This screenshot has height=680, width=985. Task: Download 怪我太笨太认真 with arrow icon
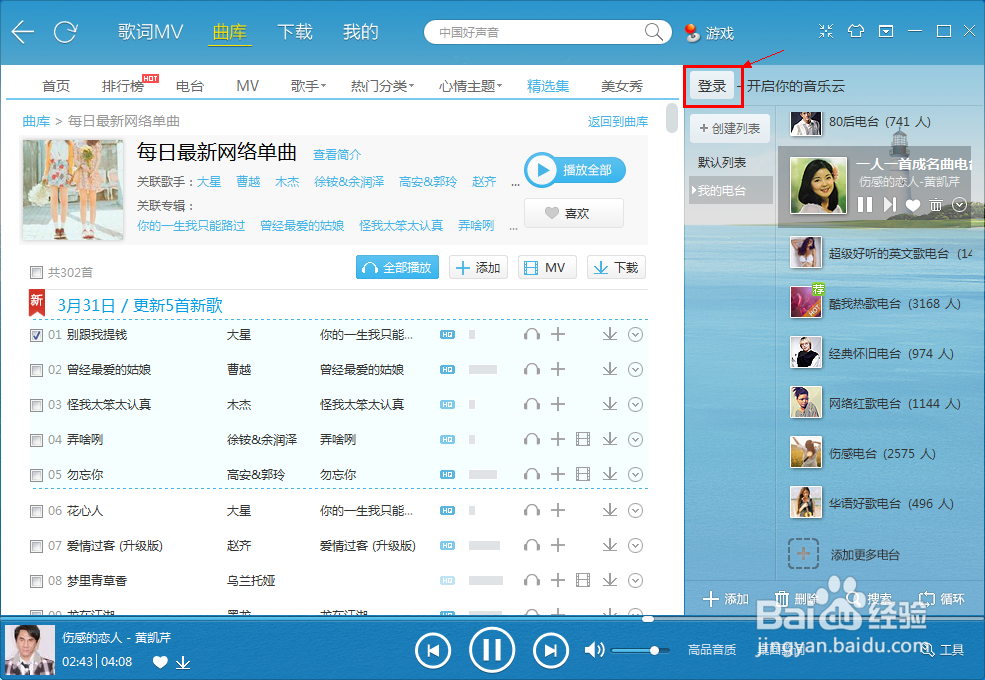(x=610, y=404)
